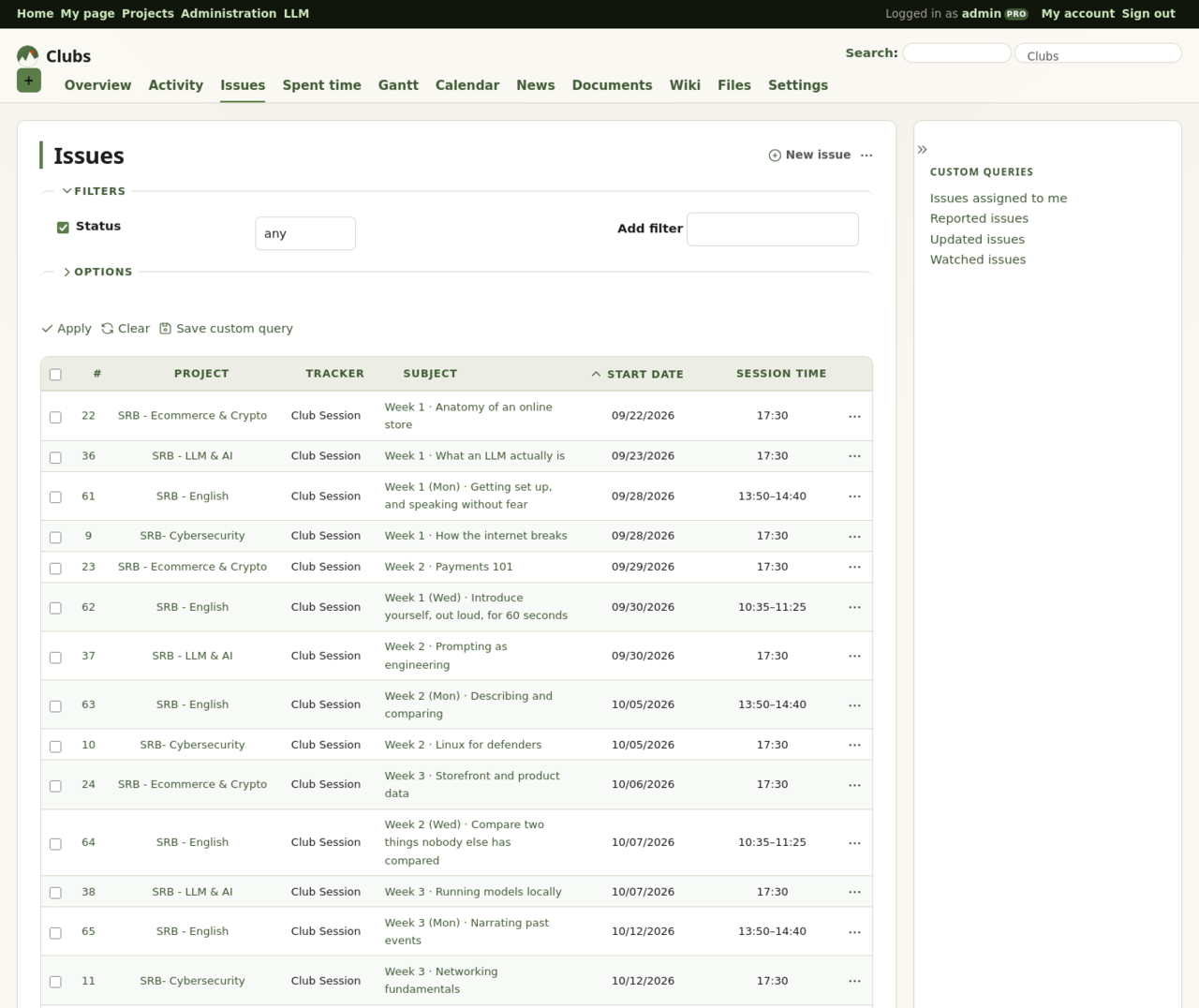Click Clear to reset filters

tap(126, 329)
